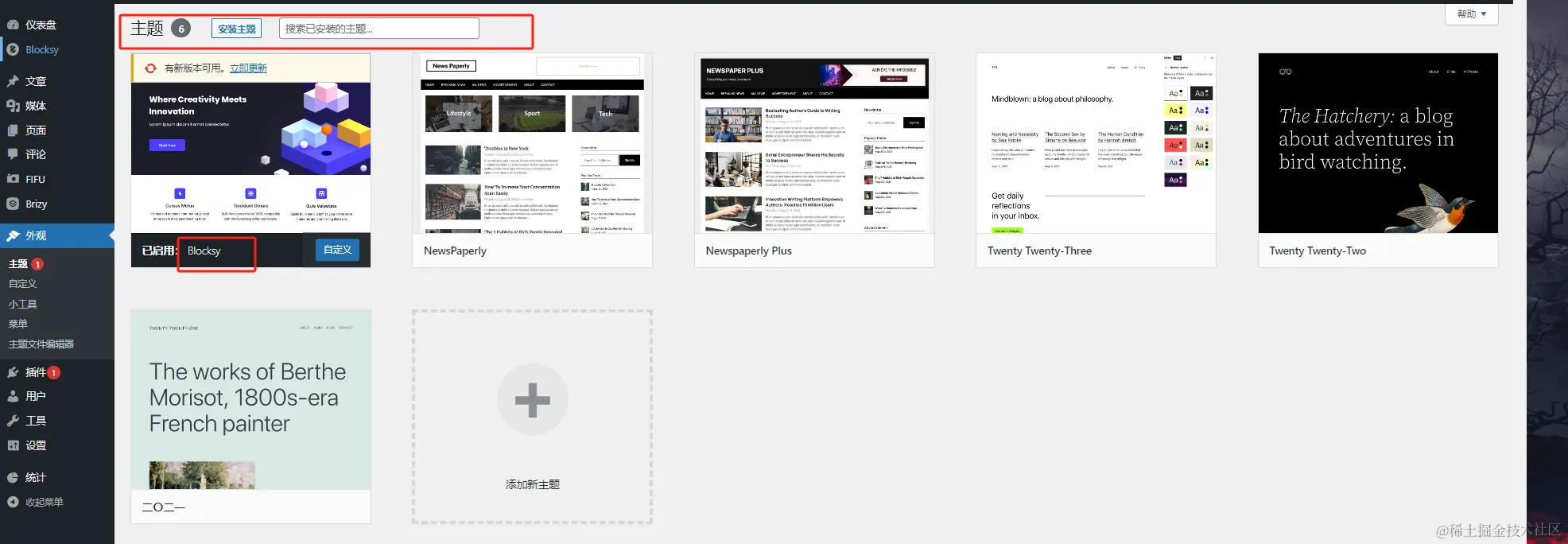Select the 二〇二一 theme screenshot
Viewport: 1568px width, 544px height.
coord(250,399)
